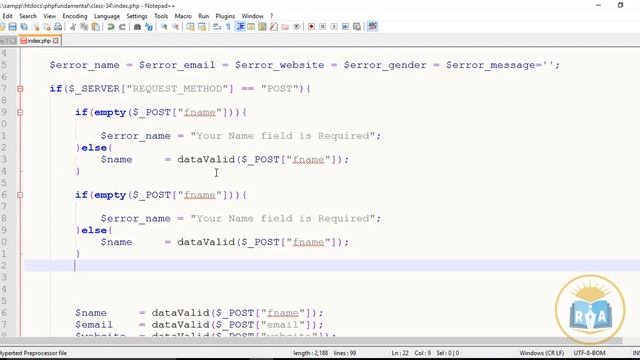The height and width of the screenshot is (360, 640).
Task: Click the spell-check icon at the toolbar's right end
Action: (372, 27)
